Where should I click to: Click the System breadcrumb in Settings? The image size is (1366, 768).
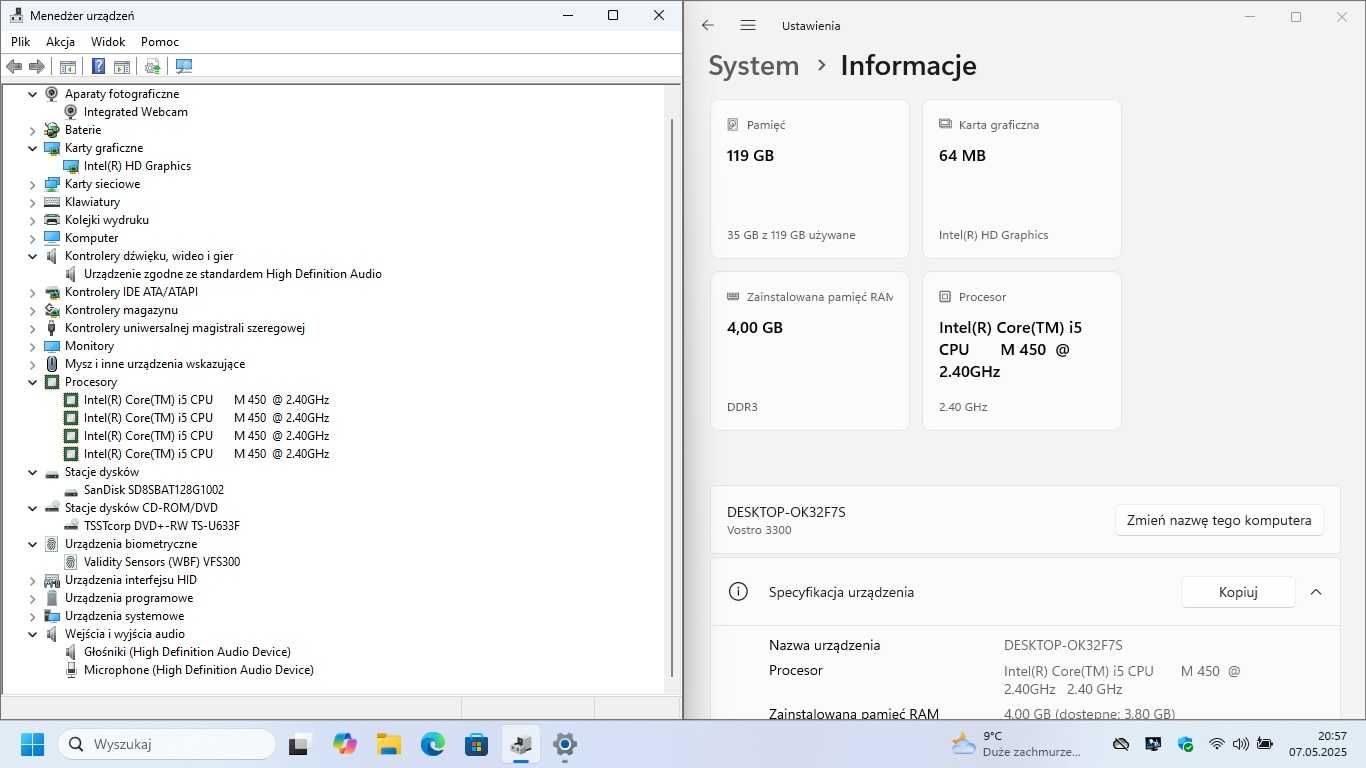click(754, 66)
